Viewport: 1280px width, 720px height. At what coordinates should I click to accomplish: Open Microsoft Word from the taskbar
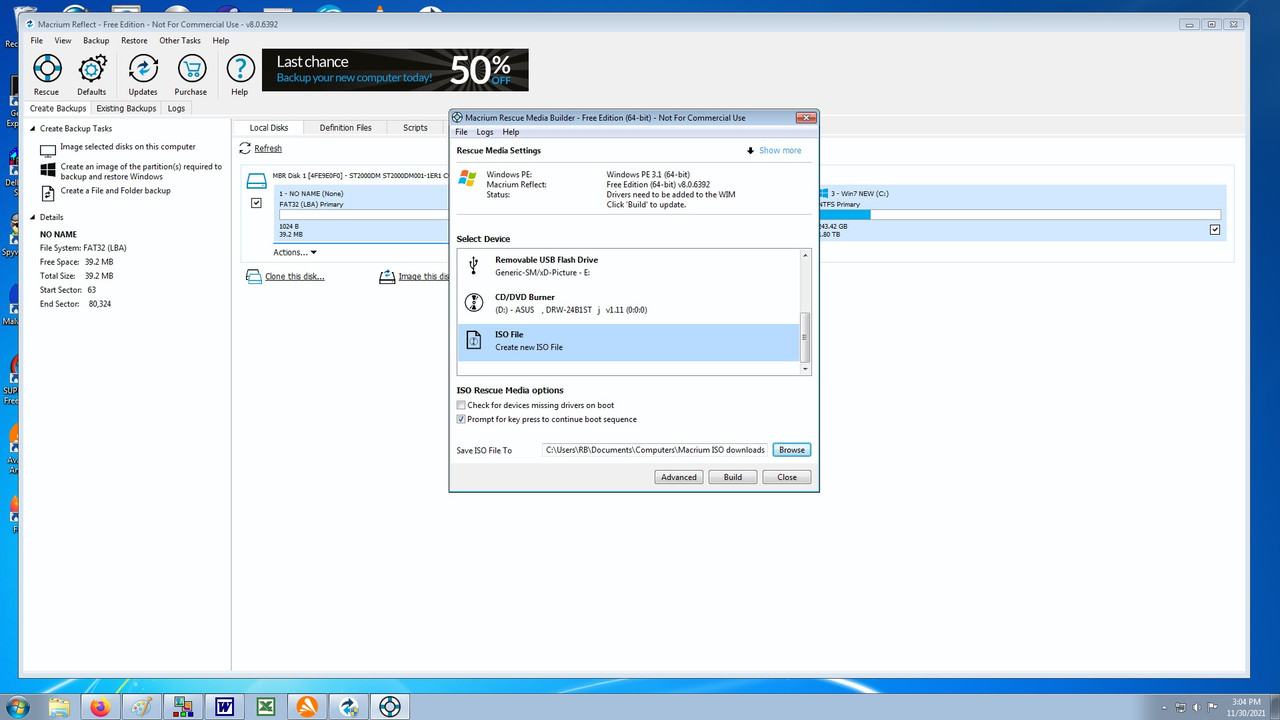[224, 707]
